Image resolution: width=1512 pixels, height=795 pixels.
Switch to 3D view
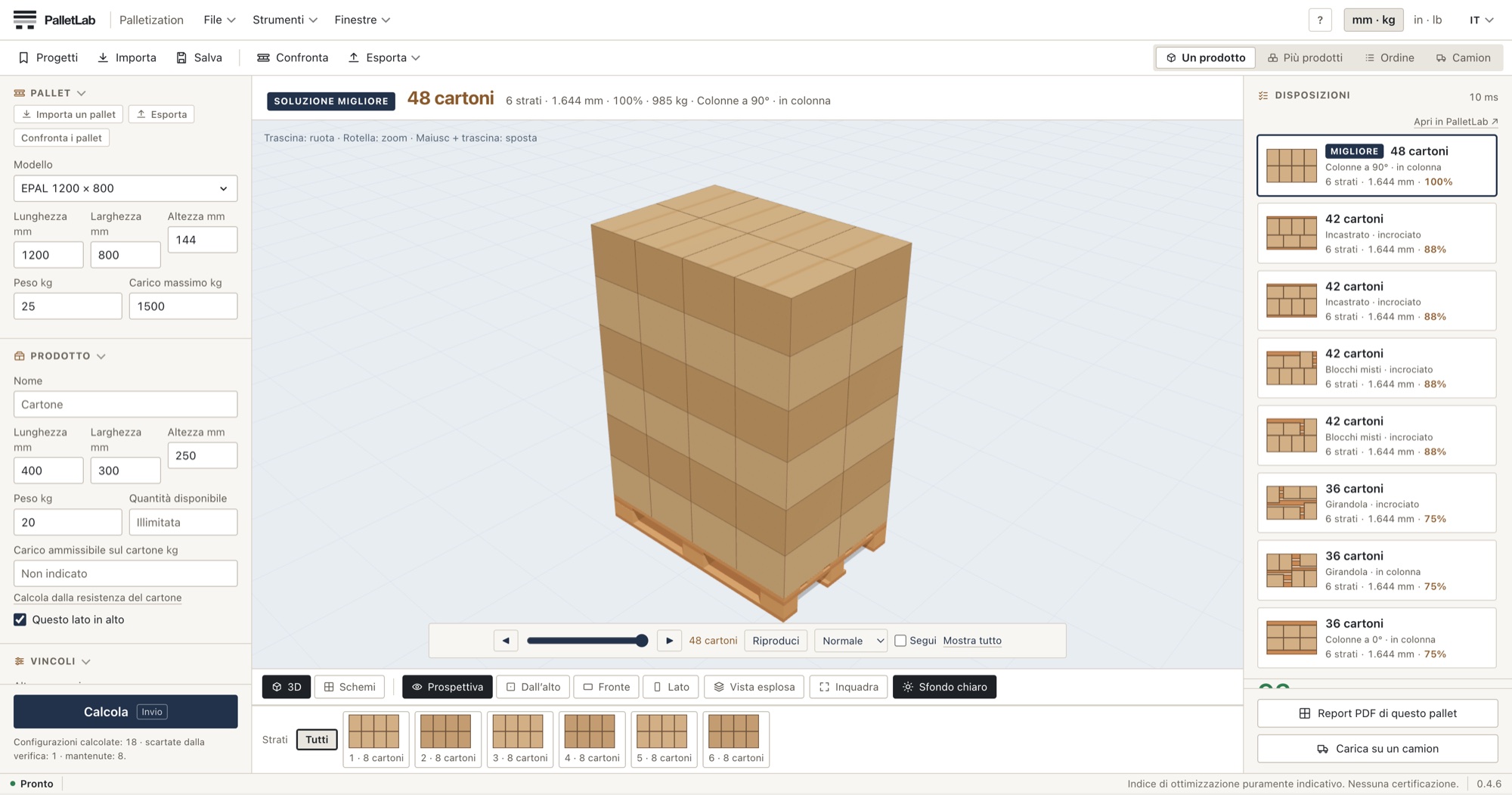pyautogui.click(x=287, y=687)
